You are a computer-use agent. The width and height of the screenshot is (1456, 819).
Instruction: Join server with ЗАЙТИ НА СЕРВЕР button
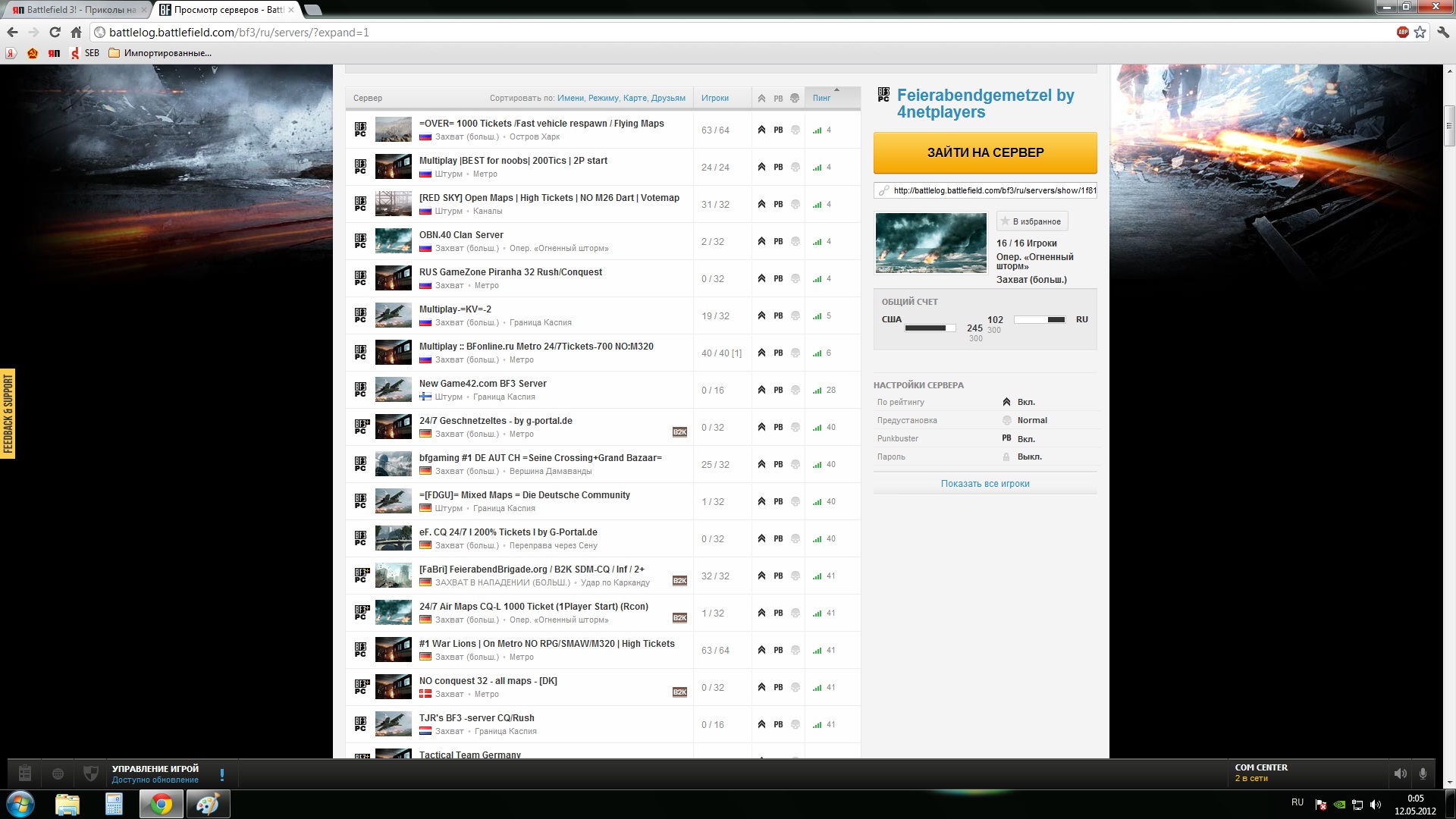pyautogui.click(x=985, y=152)
